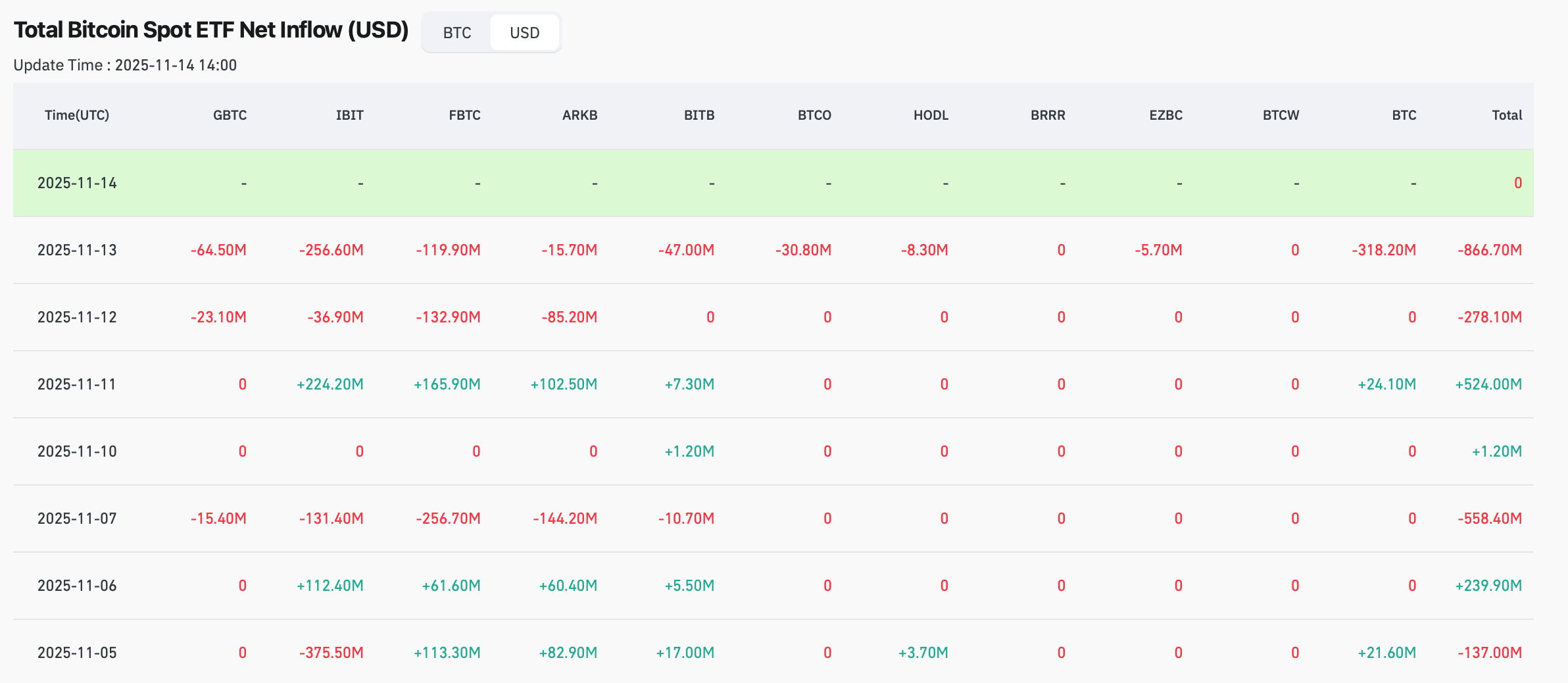Image resolution: width=1568 pixels, height=683 pixels.
Task: Click the -318.20M value in 2025-11-13 row
Action: tap(1384, 250)
